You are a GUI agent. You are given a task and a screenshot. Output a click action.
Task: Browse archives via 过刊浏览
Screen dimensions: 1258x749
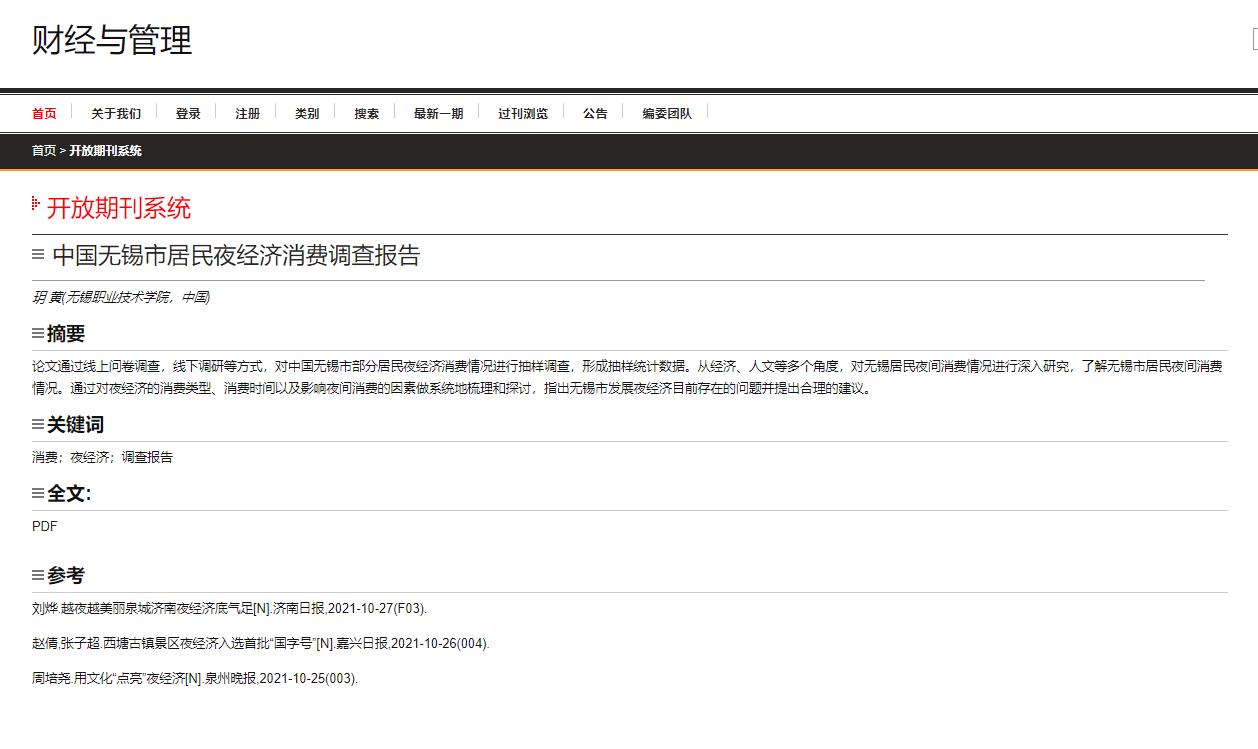tap(523, 113)
